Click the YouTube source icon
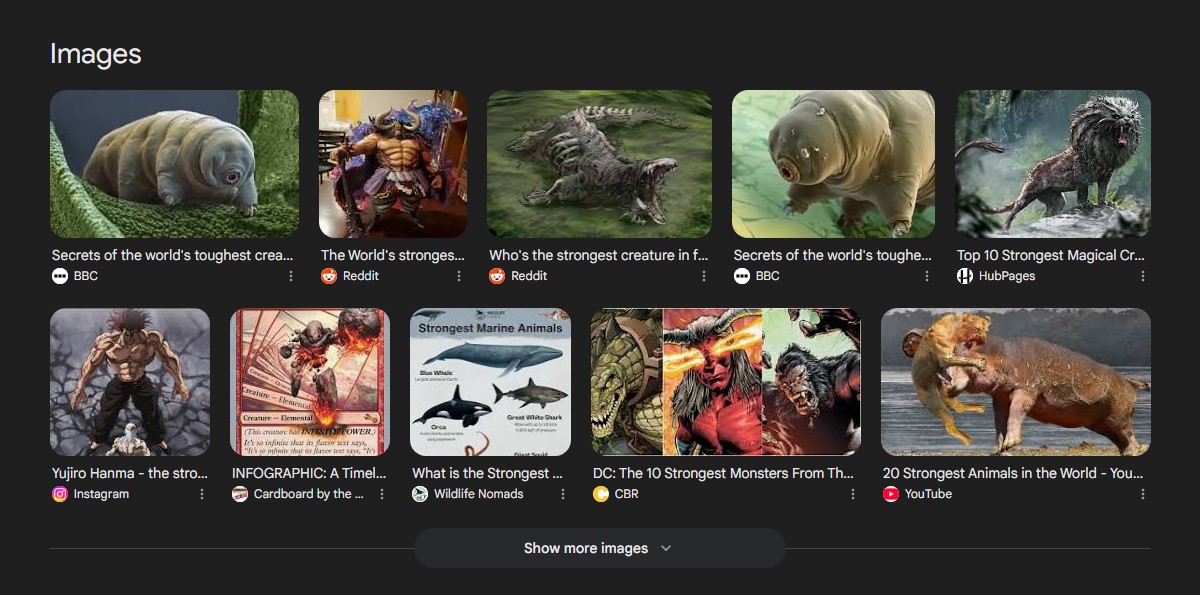The width and height of the screenshot is (1200, 595). coord(891,494)
